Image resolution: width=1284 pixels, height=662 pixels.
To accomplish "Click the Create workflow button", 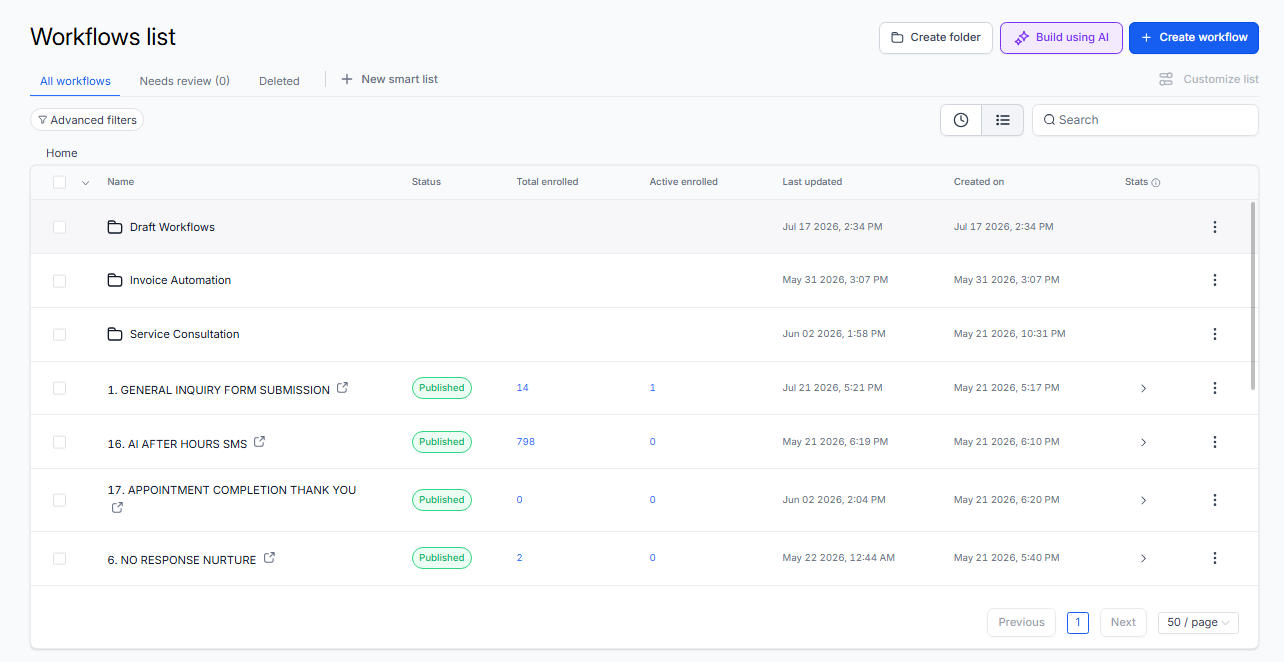I will (x=1194, y=38).
